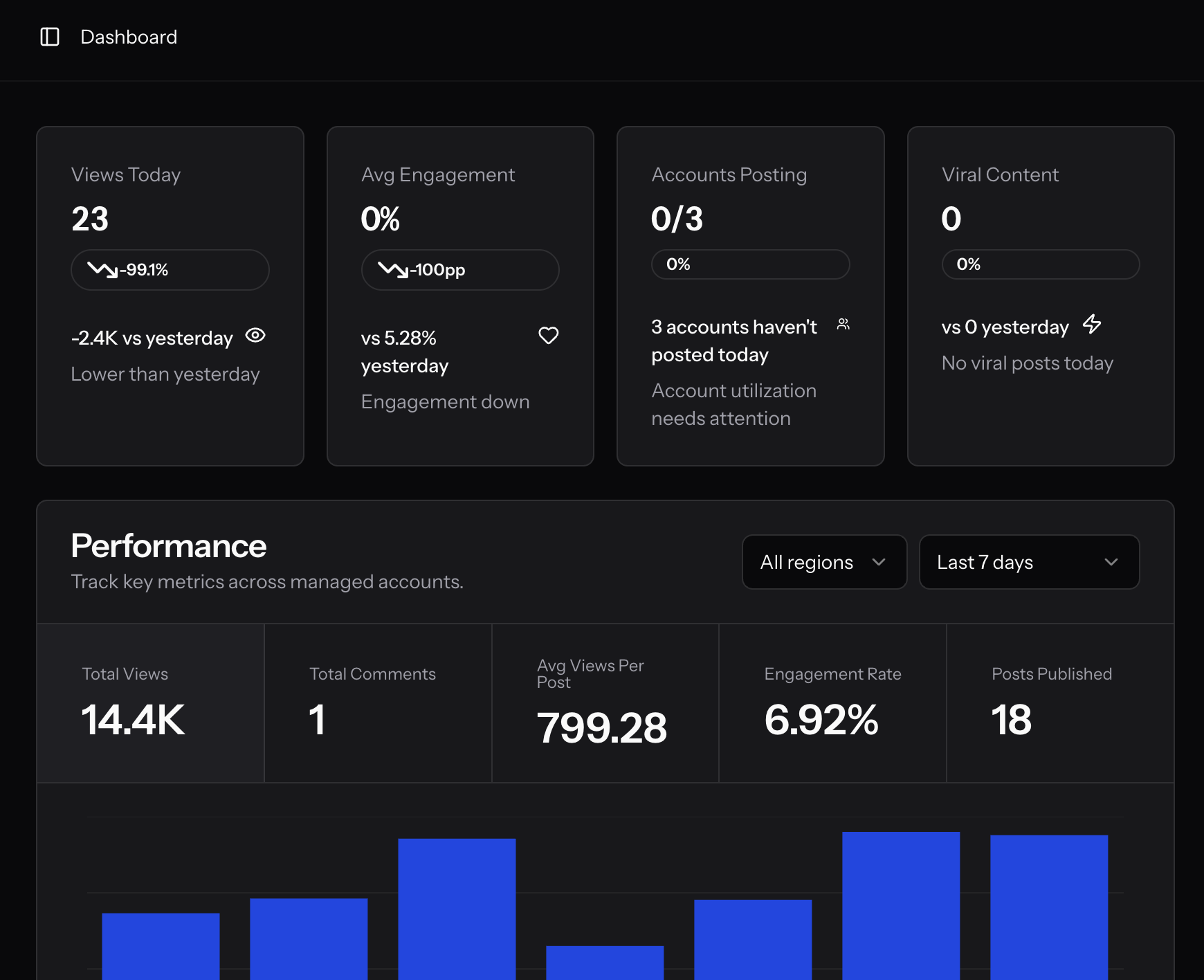Screen dimensions: 1204x980
Task: Click the lightning bolt icon in Viral Content
Action: pyautogui.click(x=1092, y=324)
